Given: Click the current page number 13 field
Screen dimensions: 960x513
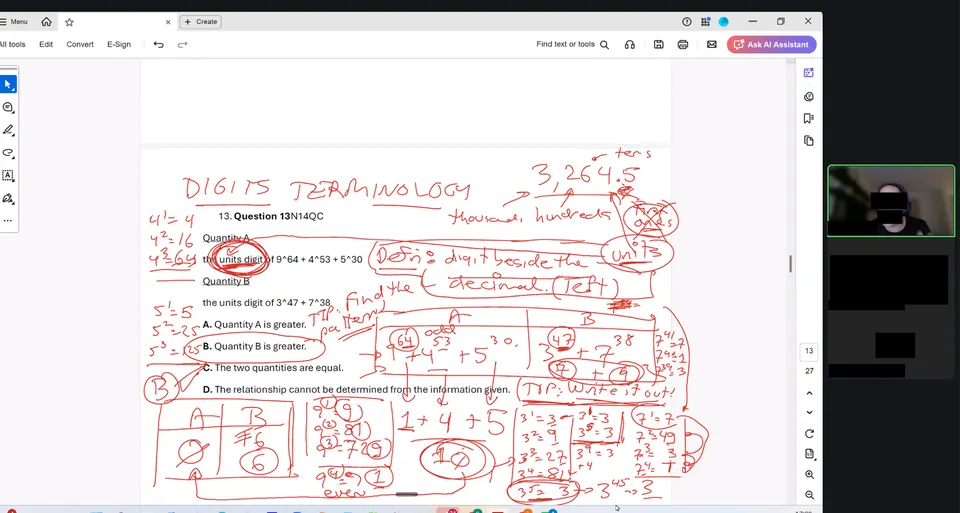Looking at the screenshot, I should point(809,351).
